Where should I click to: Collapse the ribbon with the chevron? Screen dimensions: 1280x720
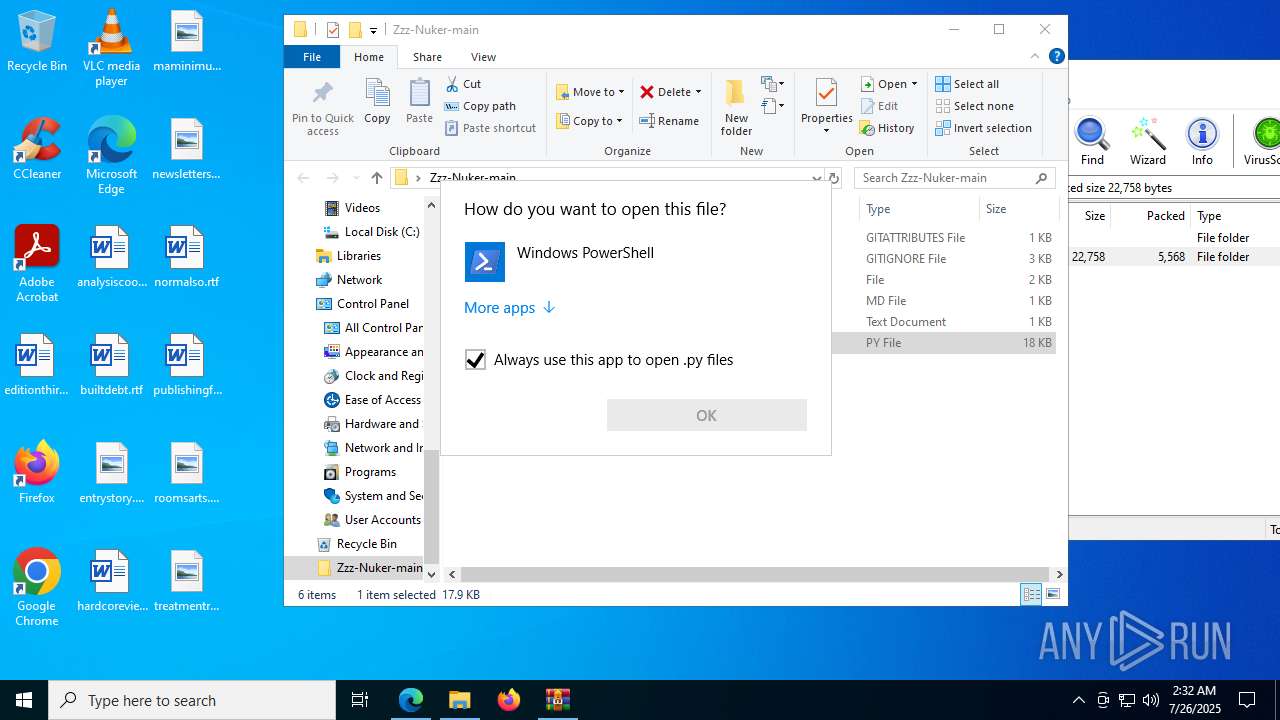(1035, 57)
